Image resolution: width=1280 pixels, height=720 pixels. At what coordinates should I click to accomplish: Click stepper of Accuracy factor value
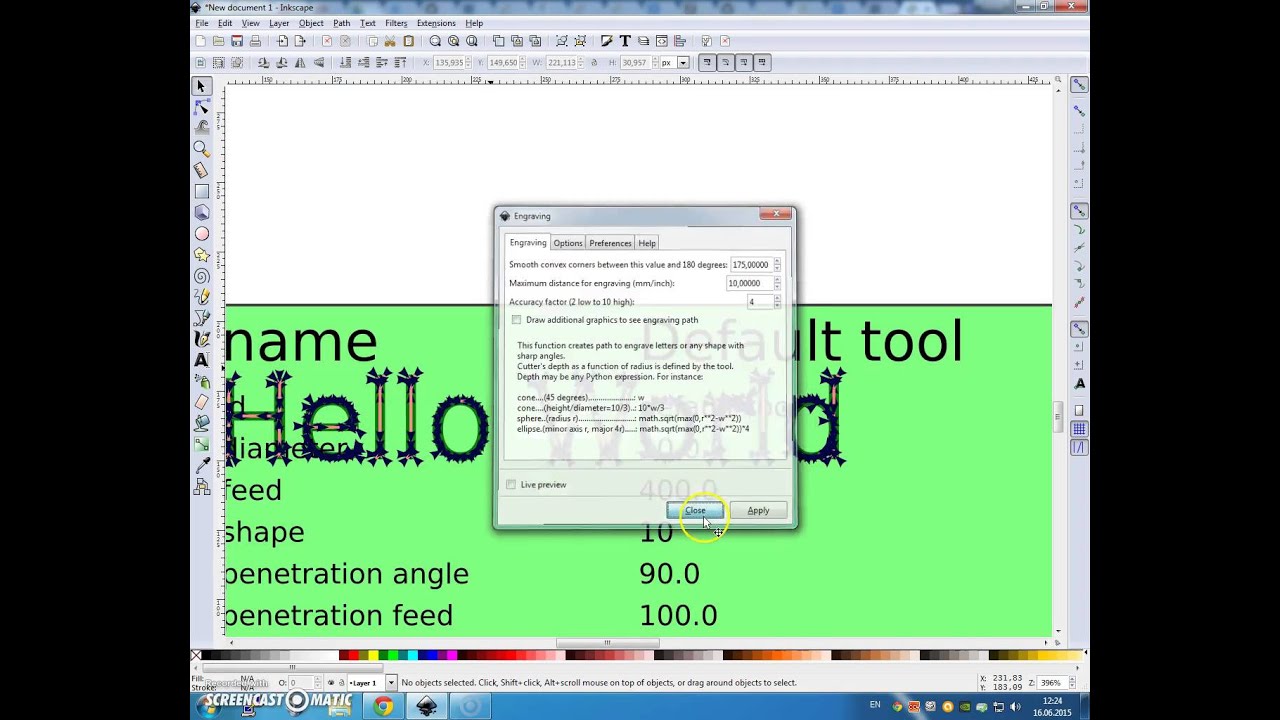[777, 302]
